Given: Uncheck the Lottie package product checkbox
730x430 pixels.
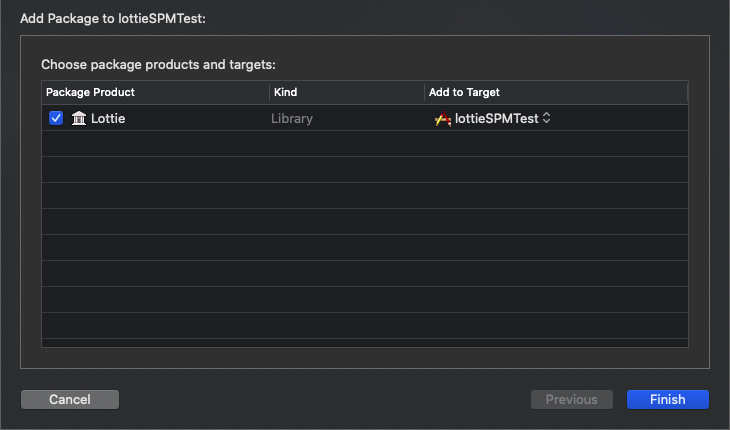Looking at the screenshot, I should [x=56, y=118].
